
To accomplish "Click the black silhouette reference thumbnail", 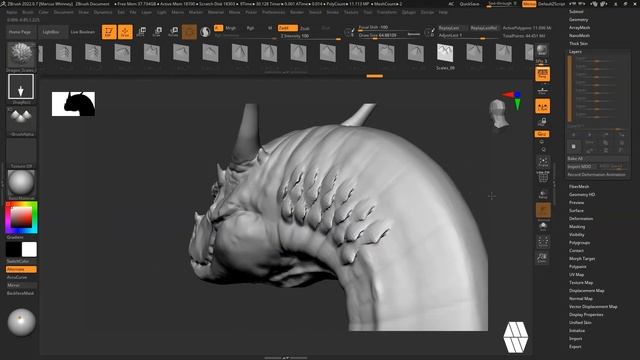I will (73, 104).
